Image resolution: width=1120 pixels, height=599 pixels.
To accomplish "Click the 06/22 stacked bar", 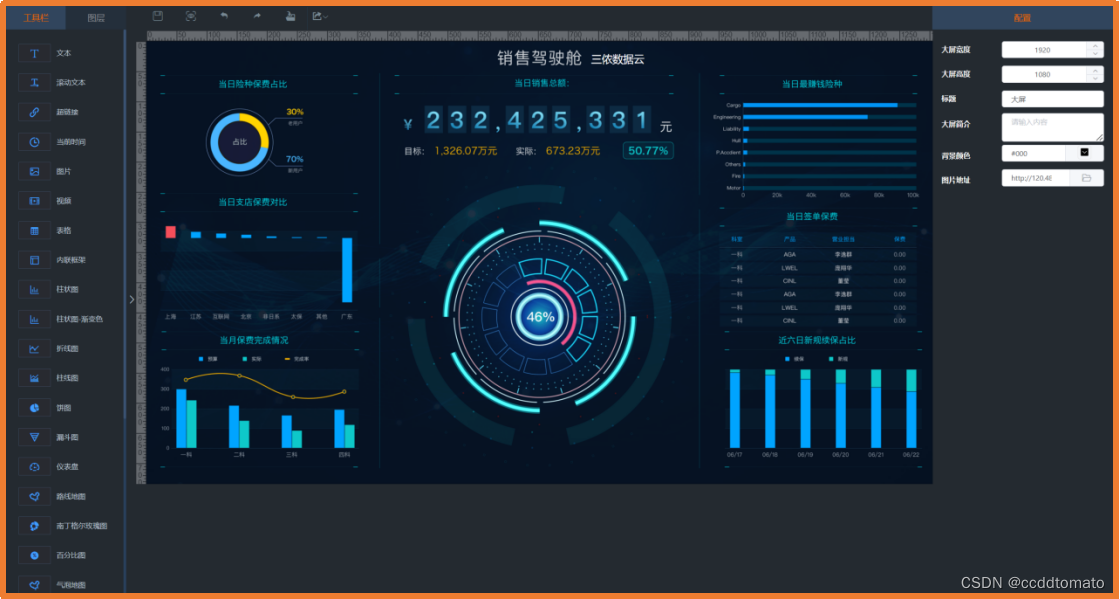I will coord(911,408).
